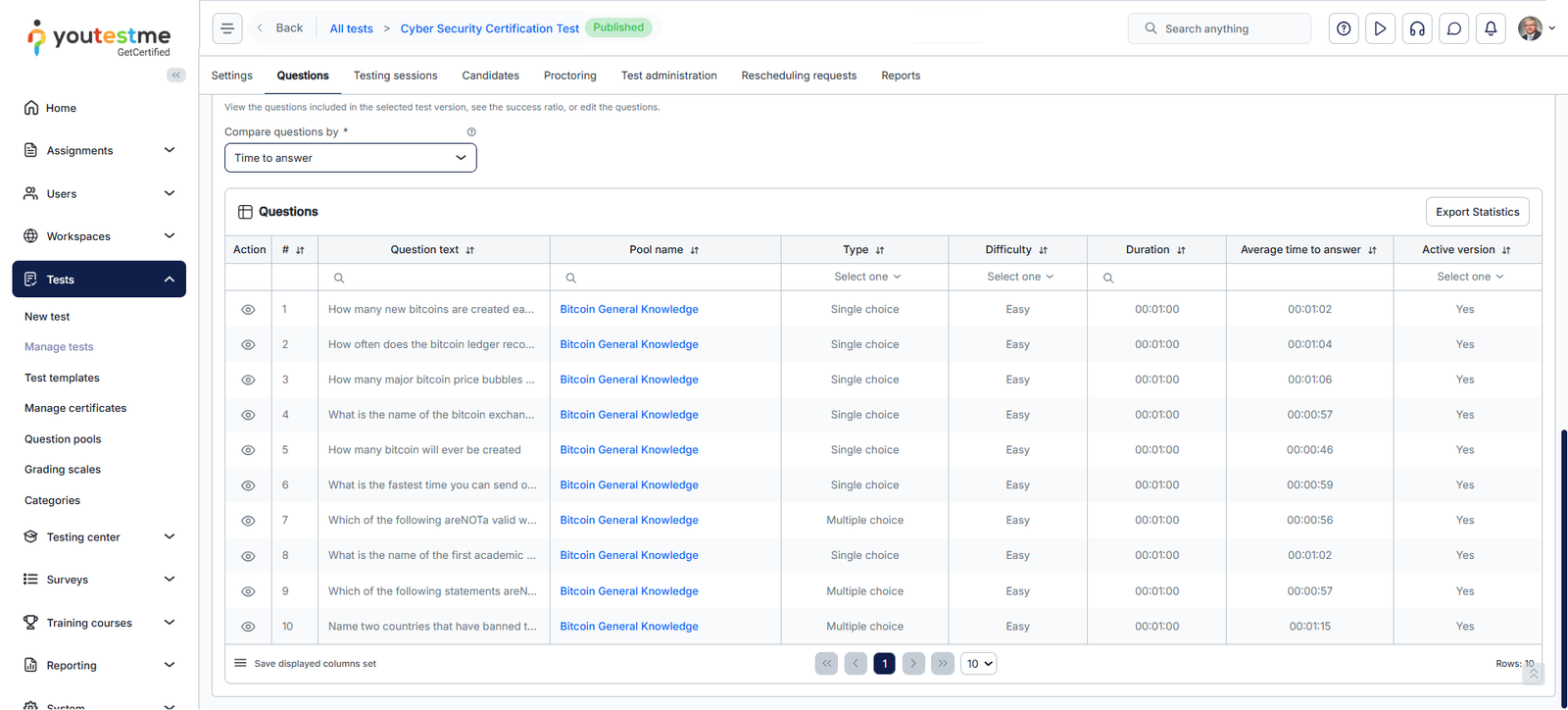This screenshot has height=710, width=1568.
Task: Click the eye icon for question 1
Action: tap(248, 310)
